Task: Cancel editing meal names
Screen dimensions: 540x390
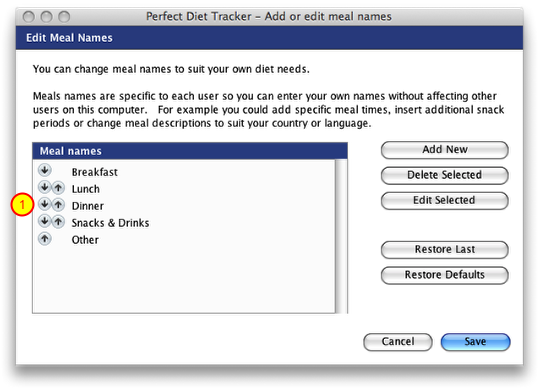Action: tap(398, 342)
